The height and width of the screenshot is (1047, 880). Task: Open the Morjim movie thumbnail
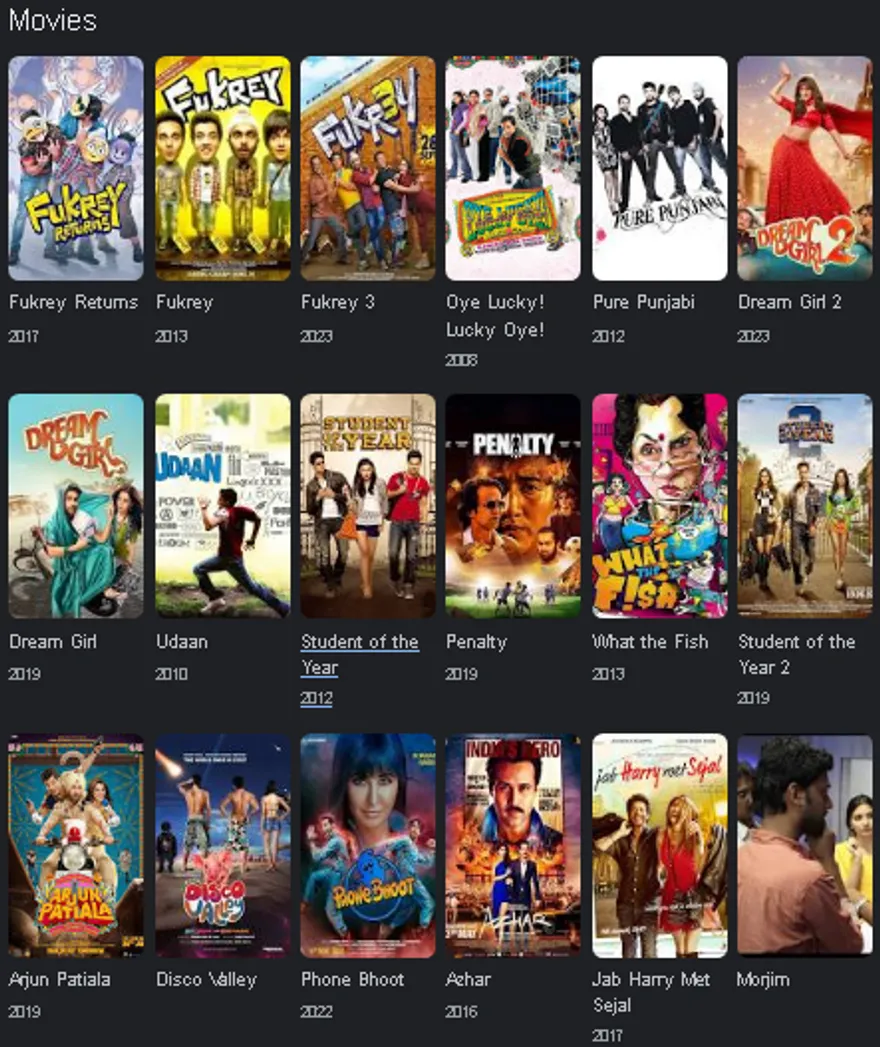coord(805,845)
